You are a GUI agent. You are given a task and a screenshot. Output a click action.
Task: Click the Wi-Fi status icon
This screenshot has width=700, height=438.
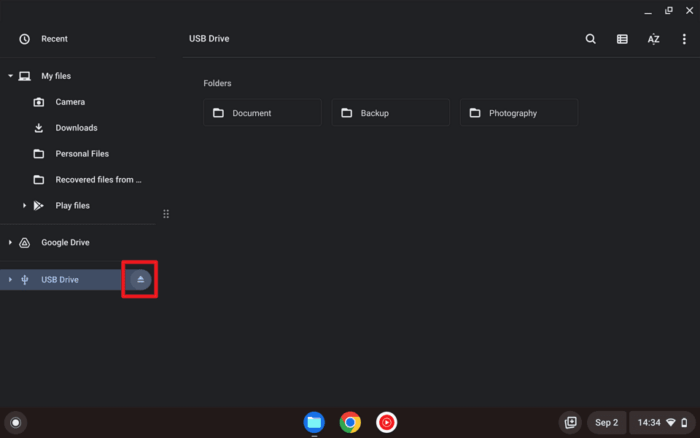pyautogui.click(x=671, y=422)
